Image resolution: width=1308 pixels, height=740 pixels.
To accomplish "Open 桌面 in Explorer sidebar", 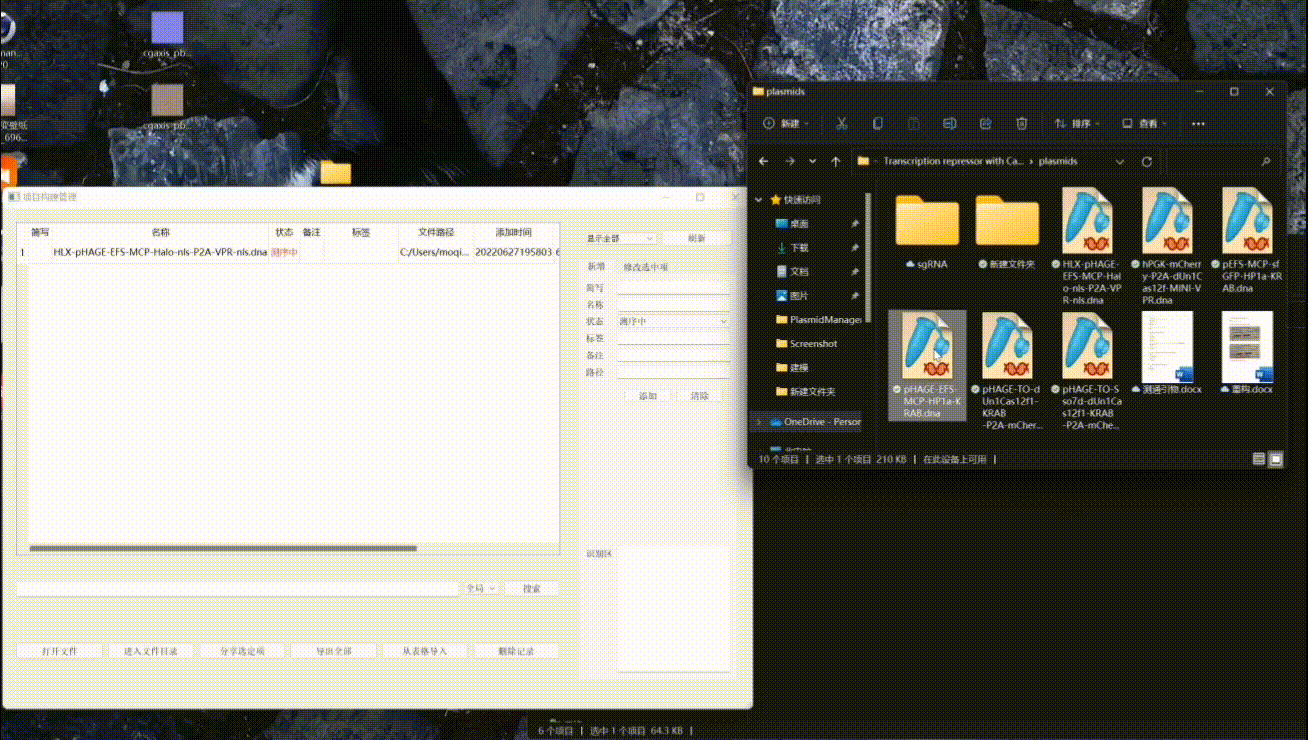I will pos(799,224).
